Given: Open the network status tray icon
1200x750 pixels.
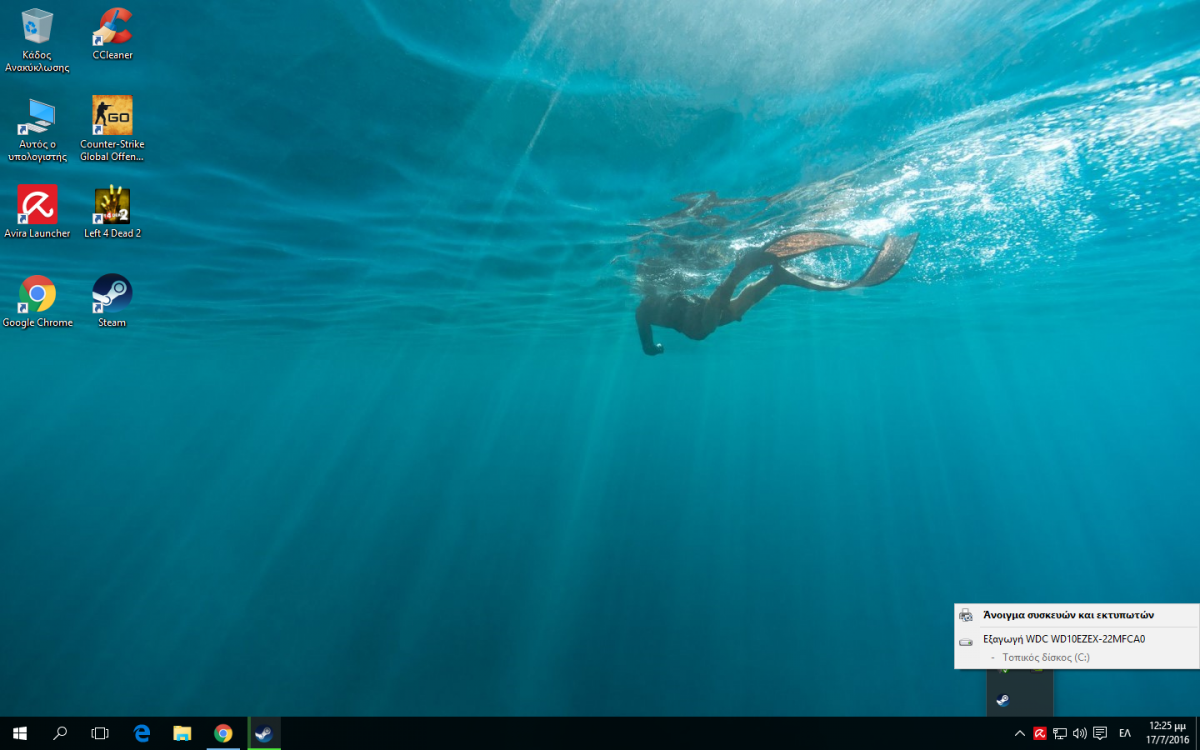Looking at the screenshot, I should pyautogui.click(x=1060, y=733).
